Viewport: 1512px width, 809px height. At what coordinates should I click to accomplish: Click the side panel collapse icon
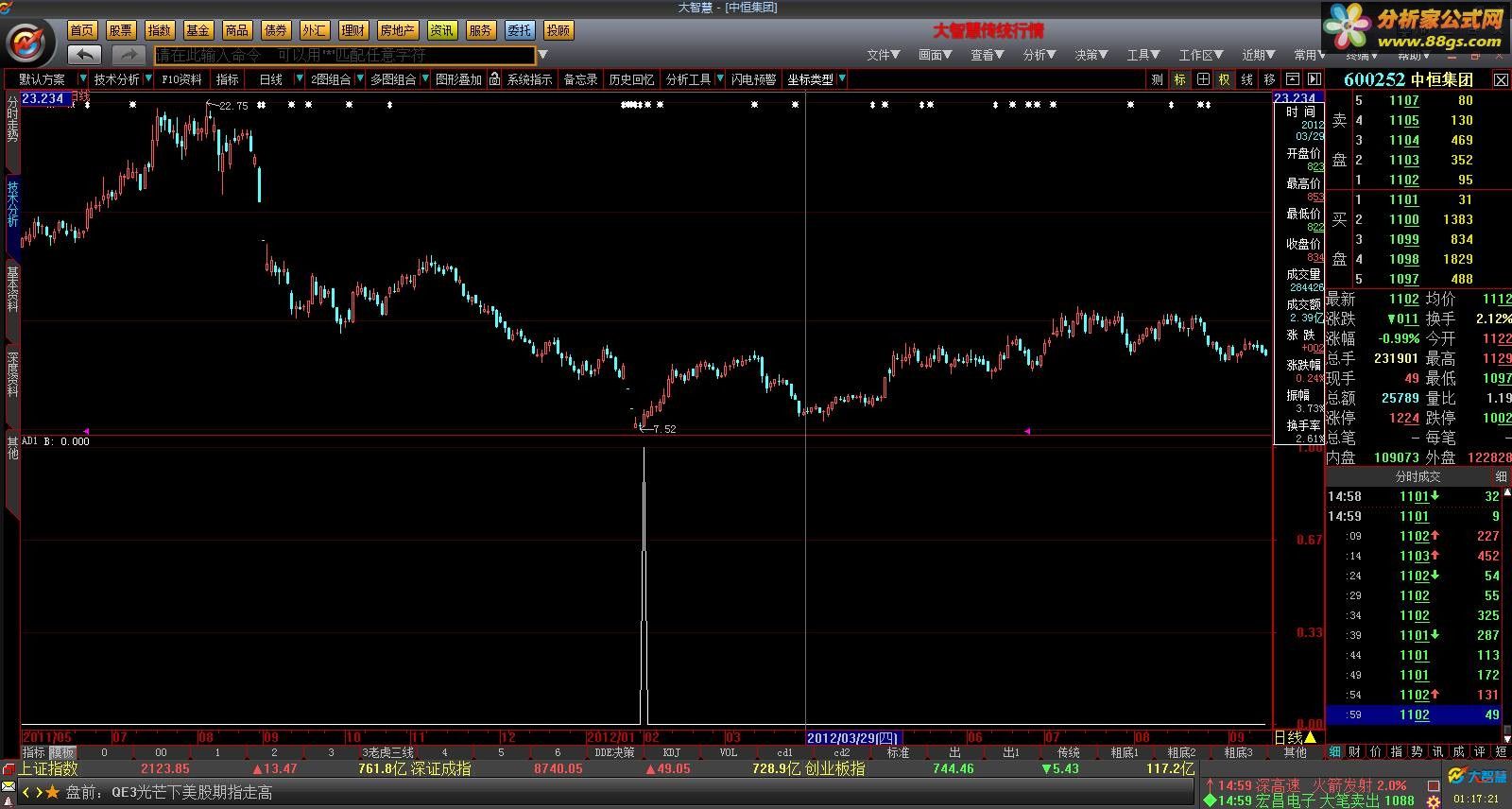1314,79
